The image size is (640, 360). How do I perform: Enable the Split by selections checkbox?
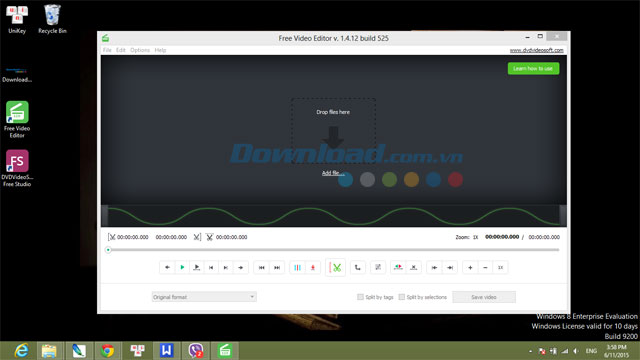402,297
